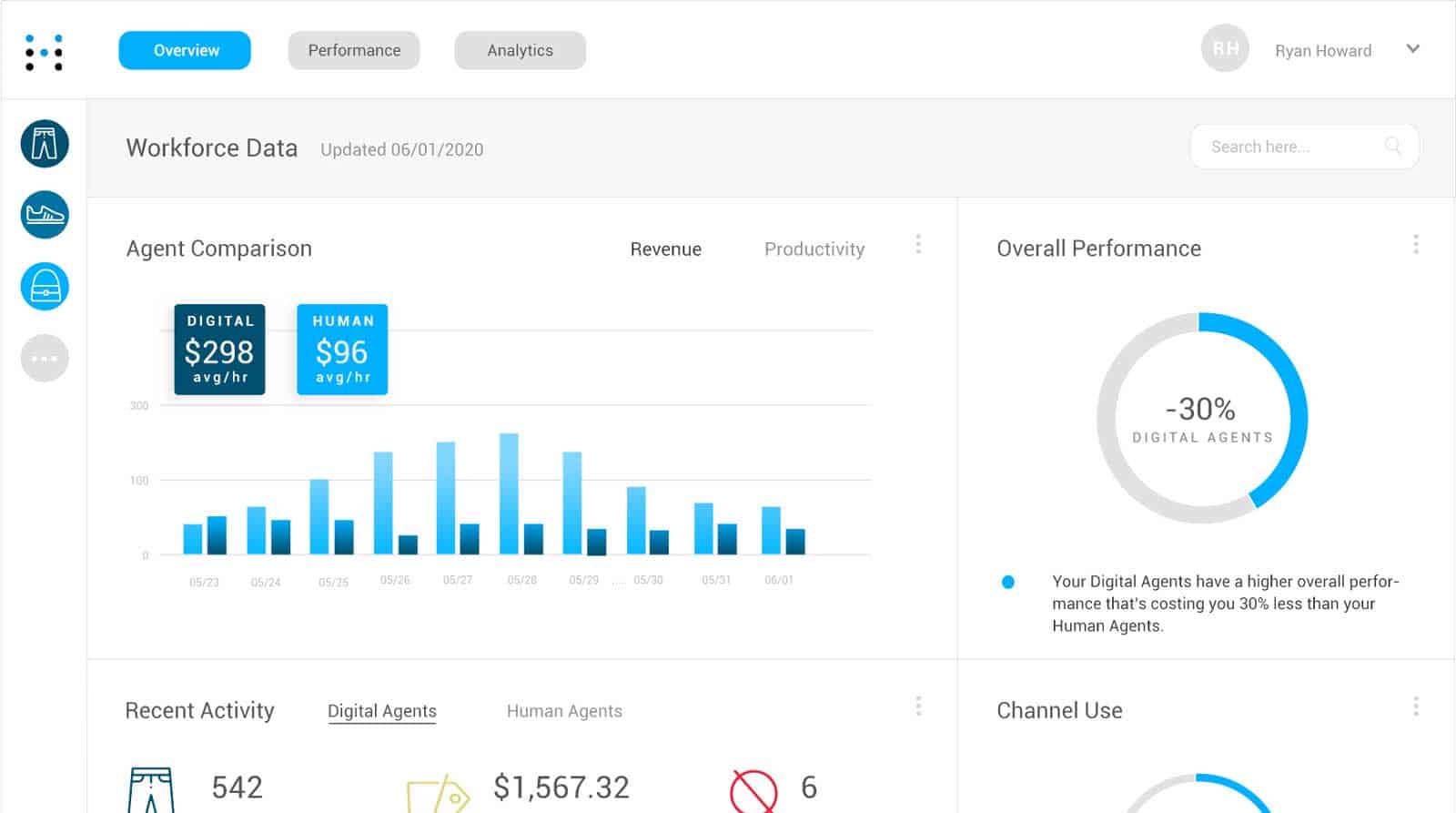Click the Channel Use heading

pos(1059,710)
